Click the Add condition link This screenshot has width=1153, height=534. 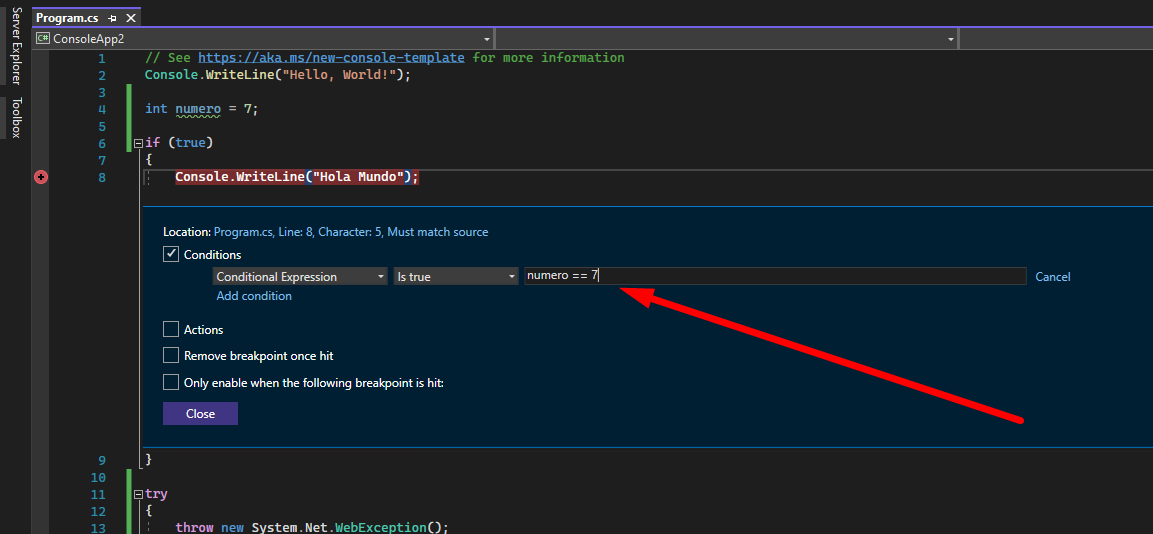pos(254,296)
